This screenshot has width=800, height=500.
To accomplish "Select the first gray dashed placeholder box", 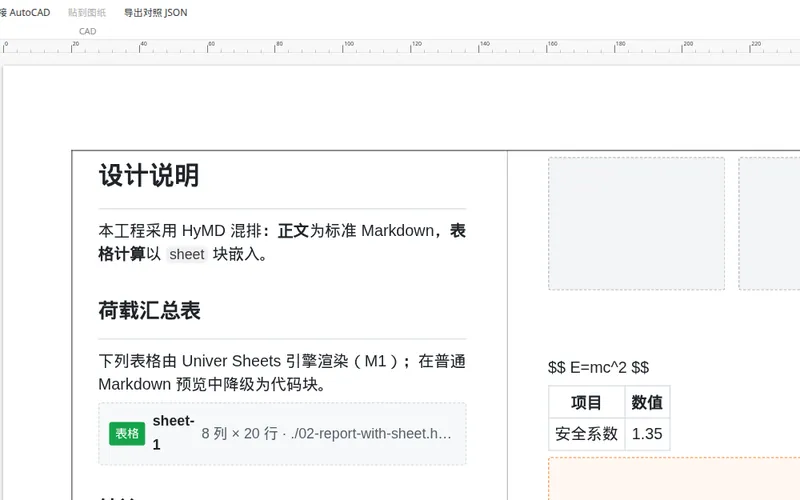I will click(x=636, y=223).
